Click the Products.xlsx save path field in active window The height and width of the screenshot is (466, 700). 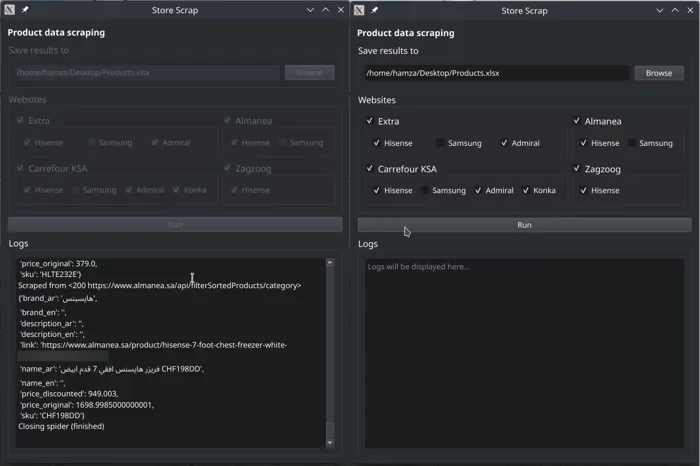click(494, 73)
